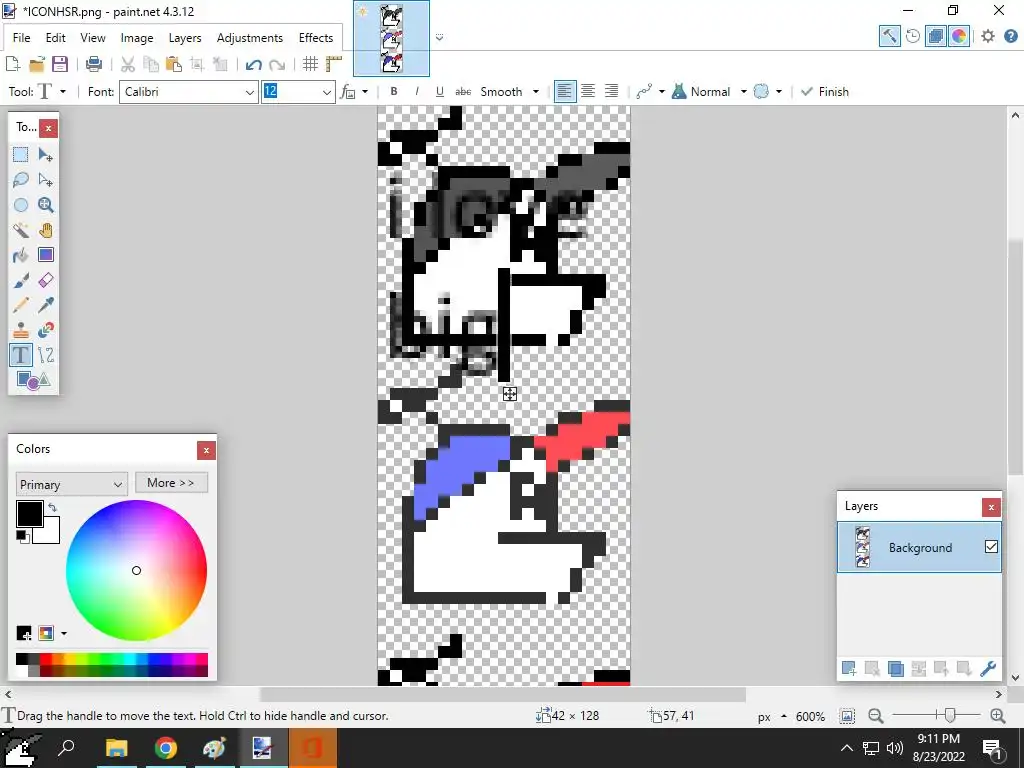
Task: Open the palette menu dropdown arrow
Action: coord(63,633)
